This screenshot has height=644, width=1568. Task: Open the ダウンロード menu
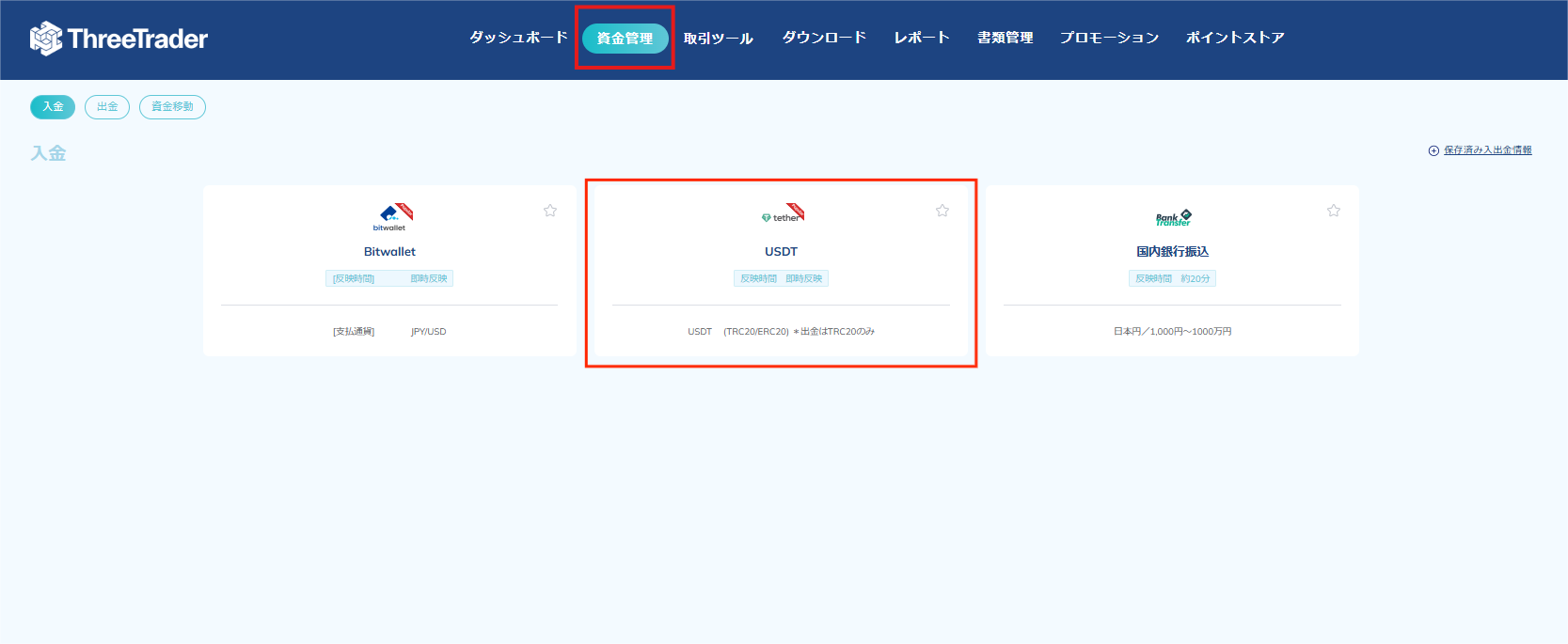coord(824,38)
